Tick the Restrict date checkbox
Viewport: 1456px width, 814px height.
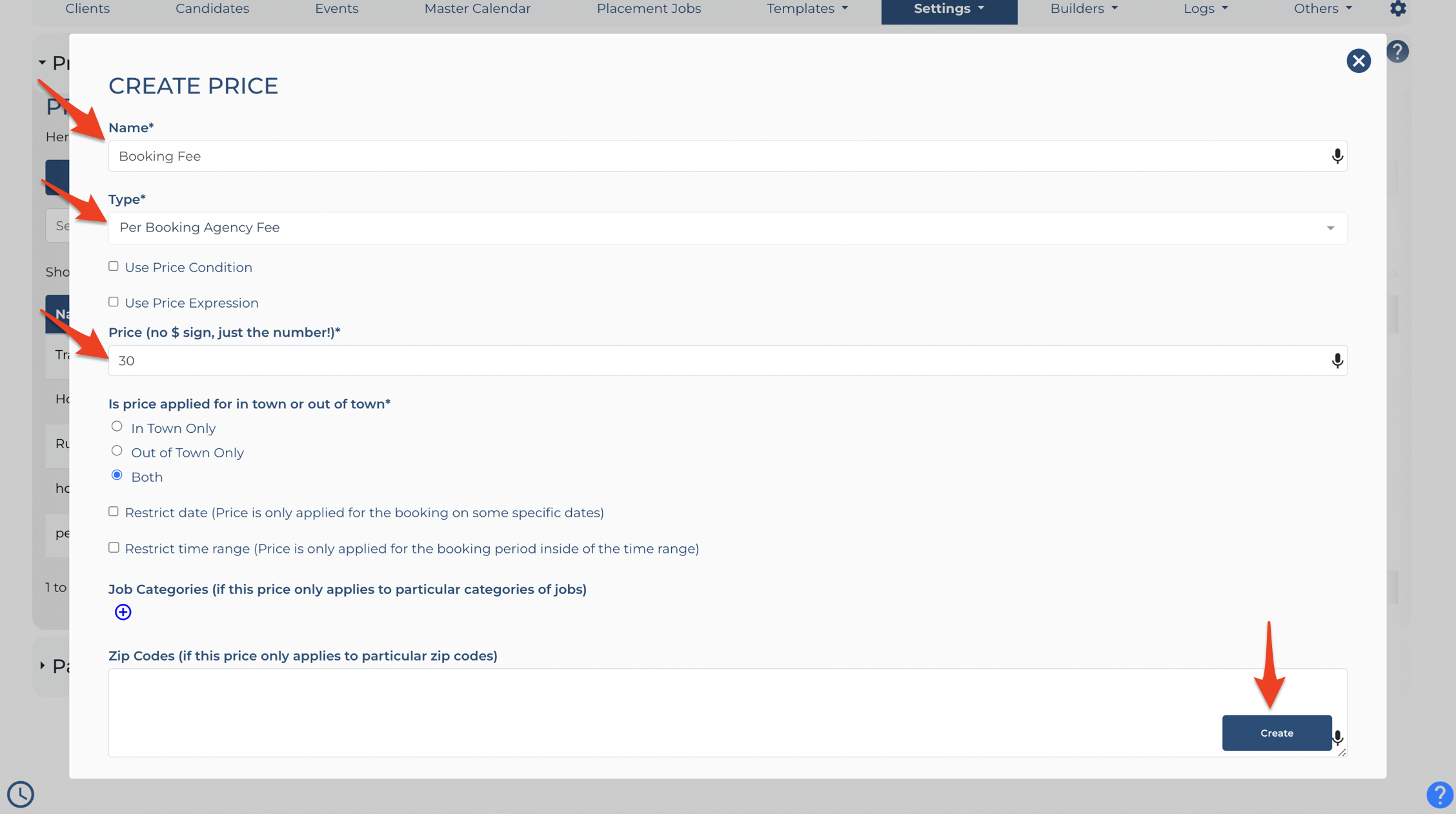[x=114, y=511]
